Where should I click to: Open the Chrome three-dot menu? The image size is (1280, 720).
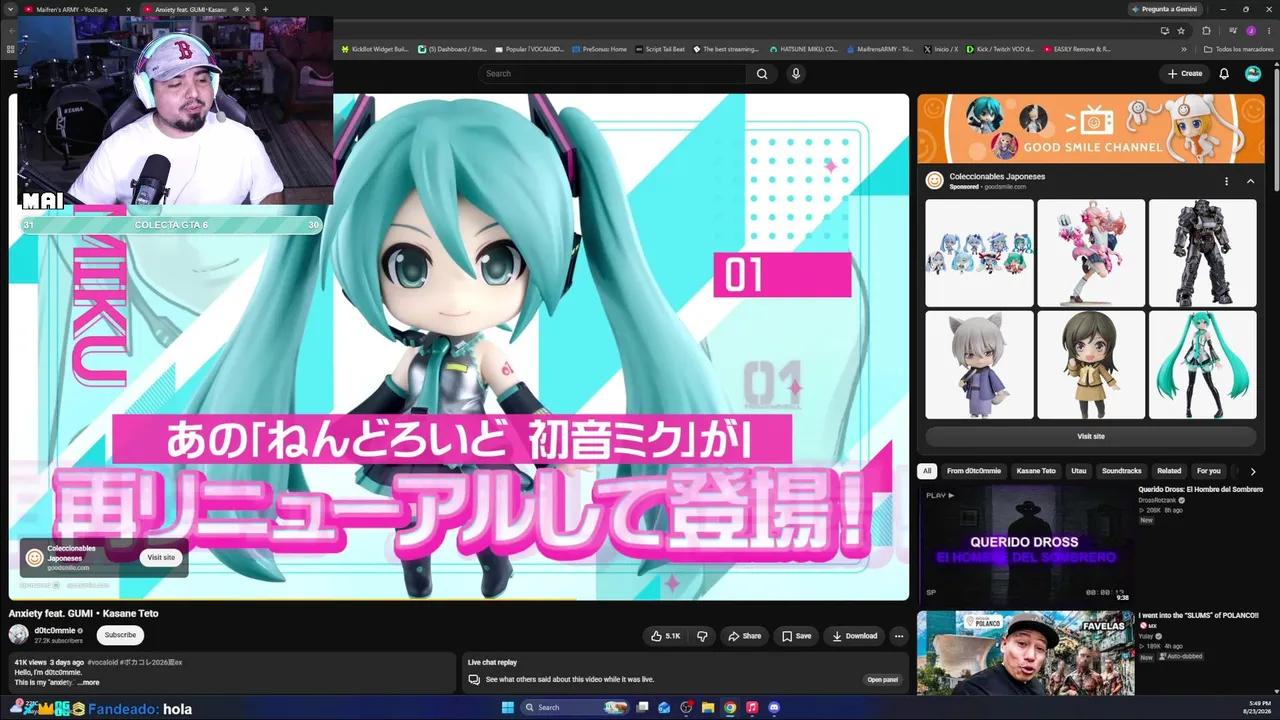point(1267,31)
